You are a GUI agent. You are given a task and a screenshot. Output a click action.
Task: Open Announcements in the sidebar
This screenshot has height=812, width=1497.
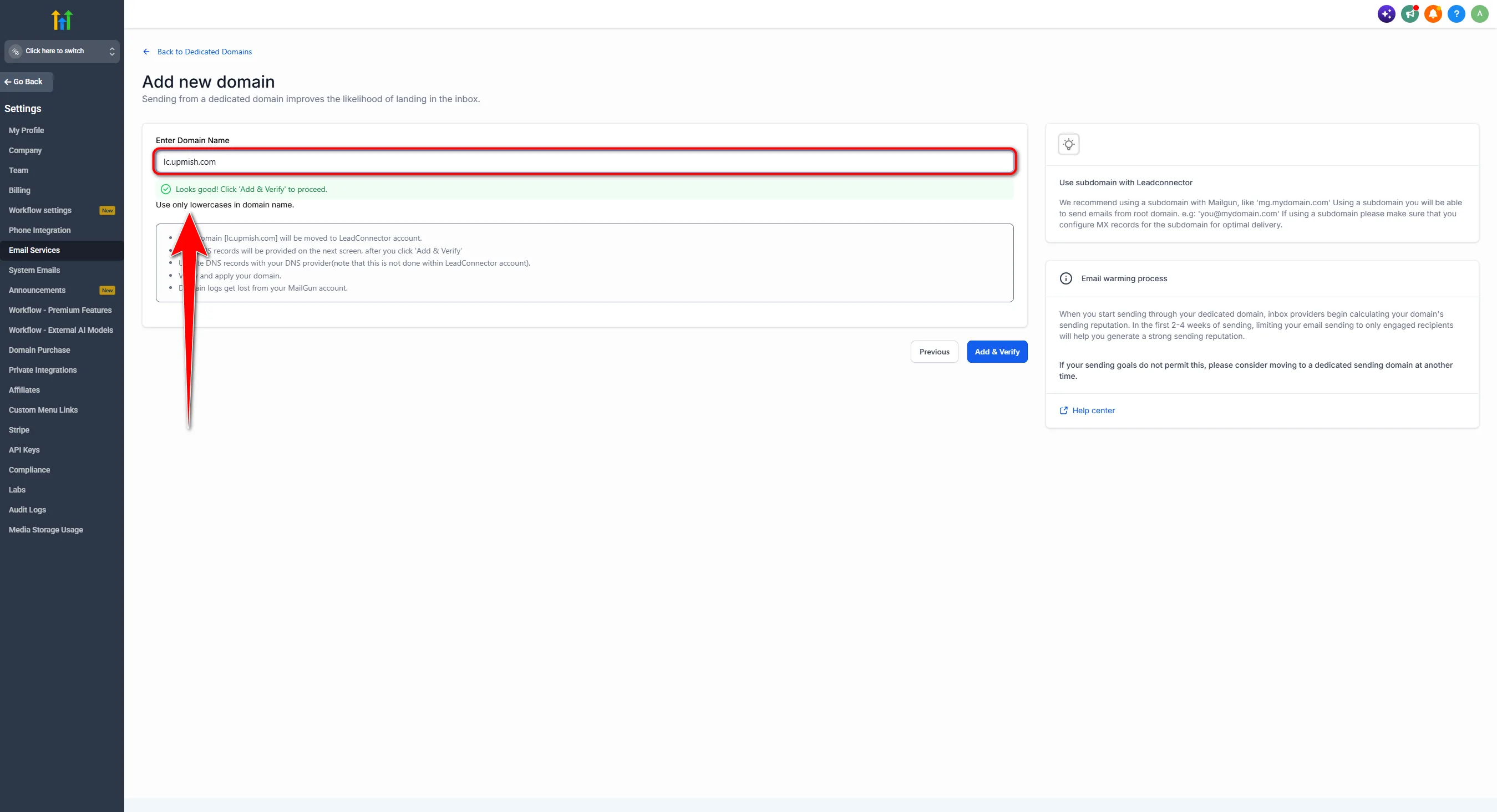coord(37,290)
